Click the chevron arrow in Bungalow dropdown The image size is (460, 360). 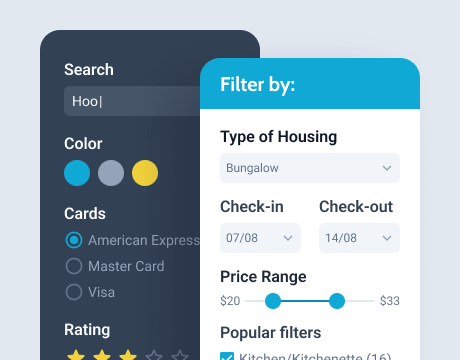pyautogui.click(x=387, y=168)
